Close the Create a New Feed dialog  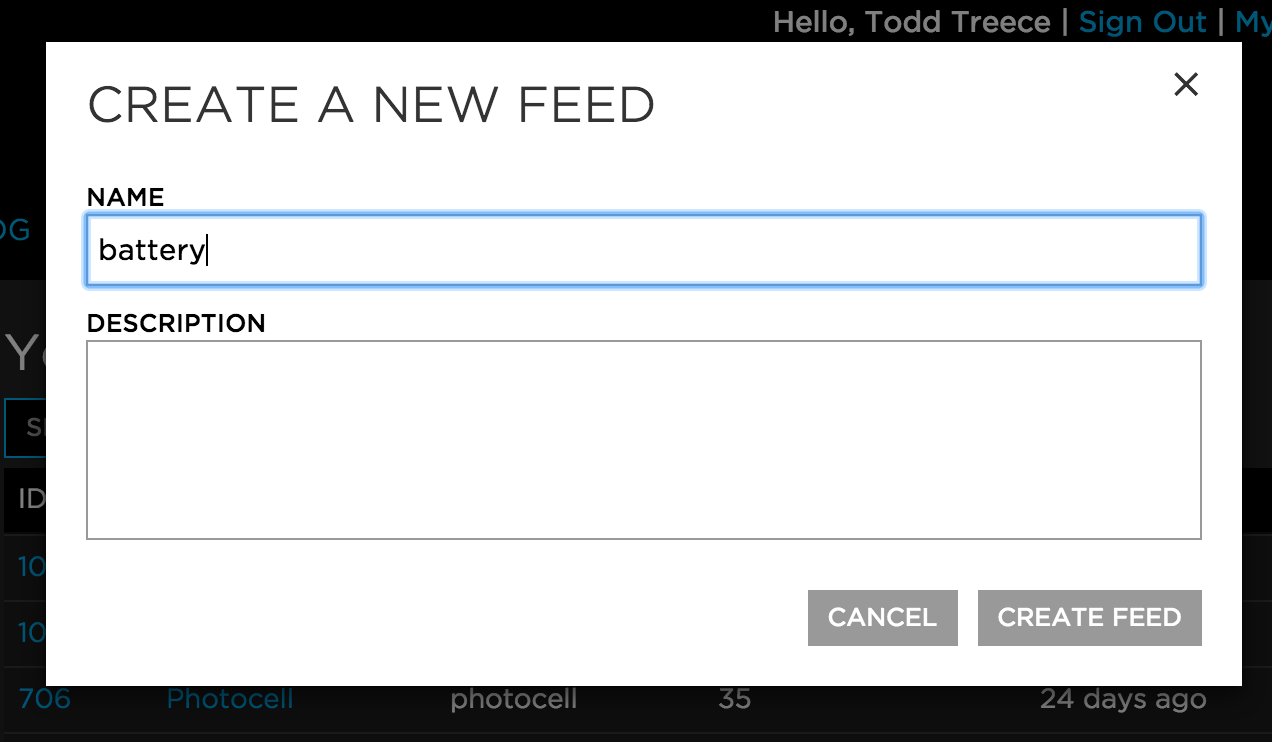click(1185, 84)
